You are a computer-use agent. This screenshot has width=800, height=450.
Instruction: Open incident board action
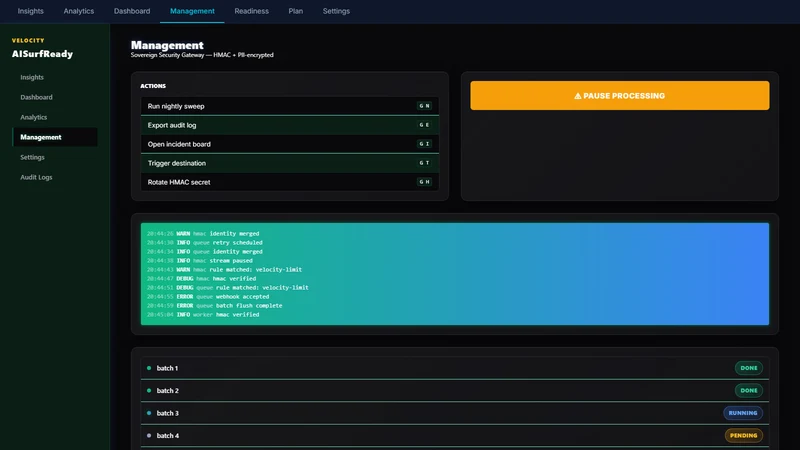(x=290, y=144)
